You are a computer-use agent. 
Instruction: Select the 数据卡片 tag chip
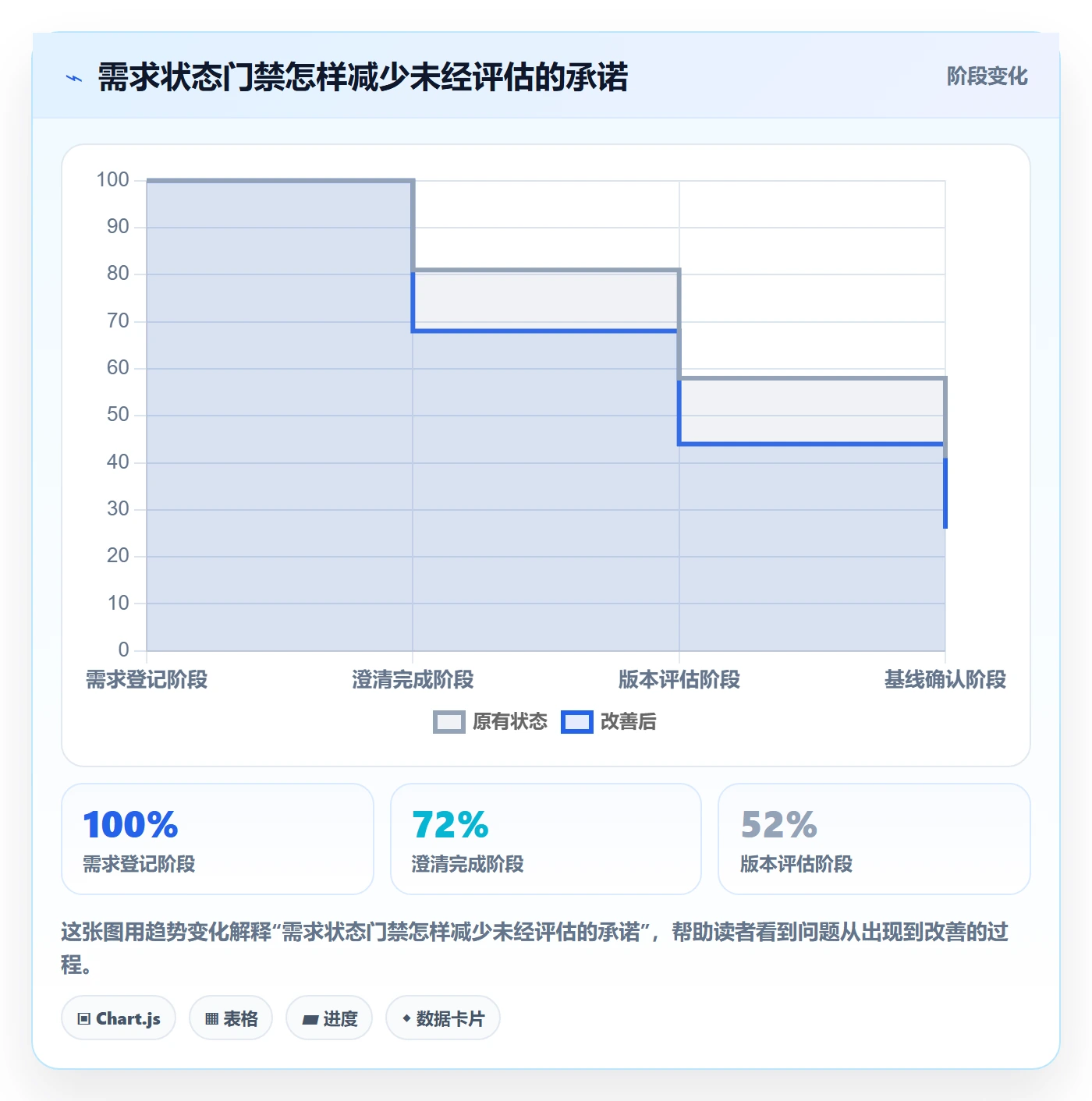click(x=443, y=1018)
